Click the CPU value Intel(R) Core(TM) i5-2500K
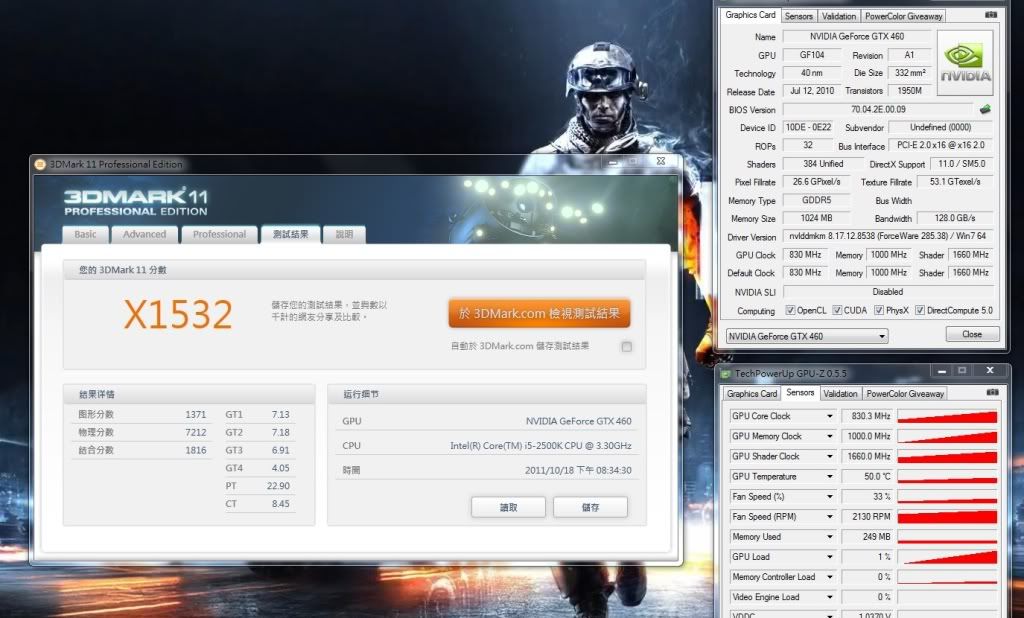 [x=541, y=446]
